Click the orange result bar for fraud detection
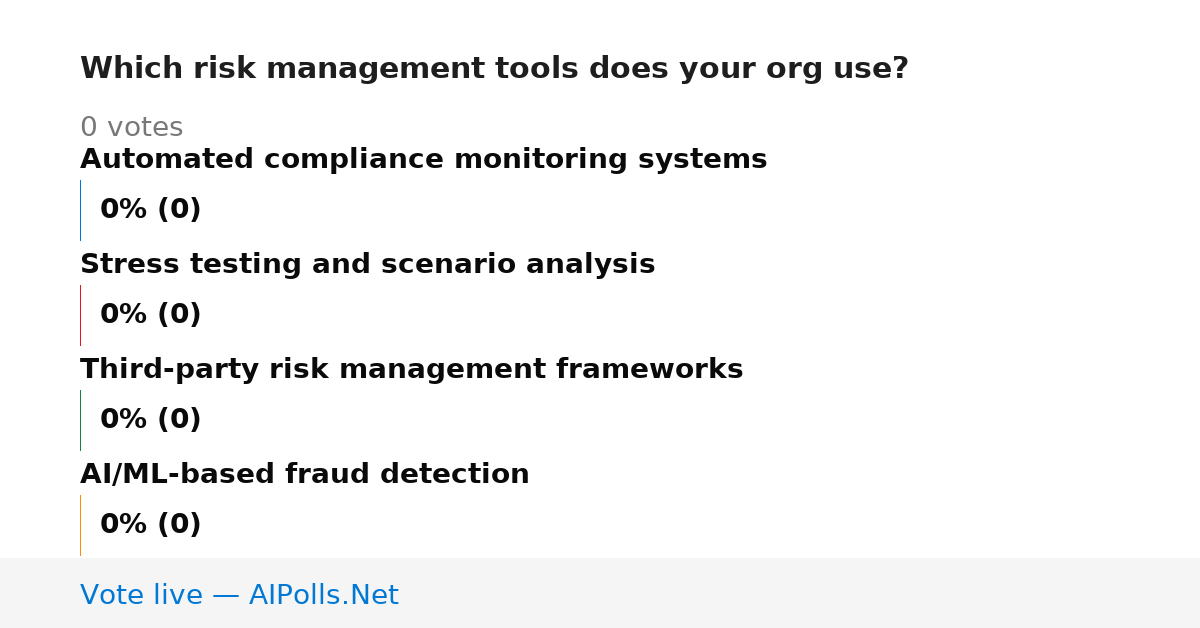This screenshot has width=1200, height=628. click(80, 525)
